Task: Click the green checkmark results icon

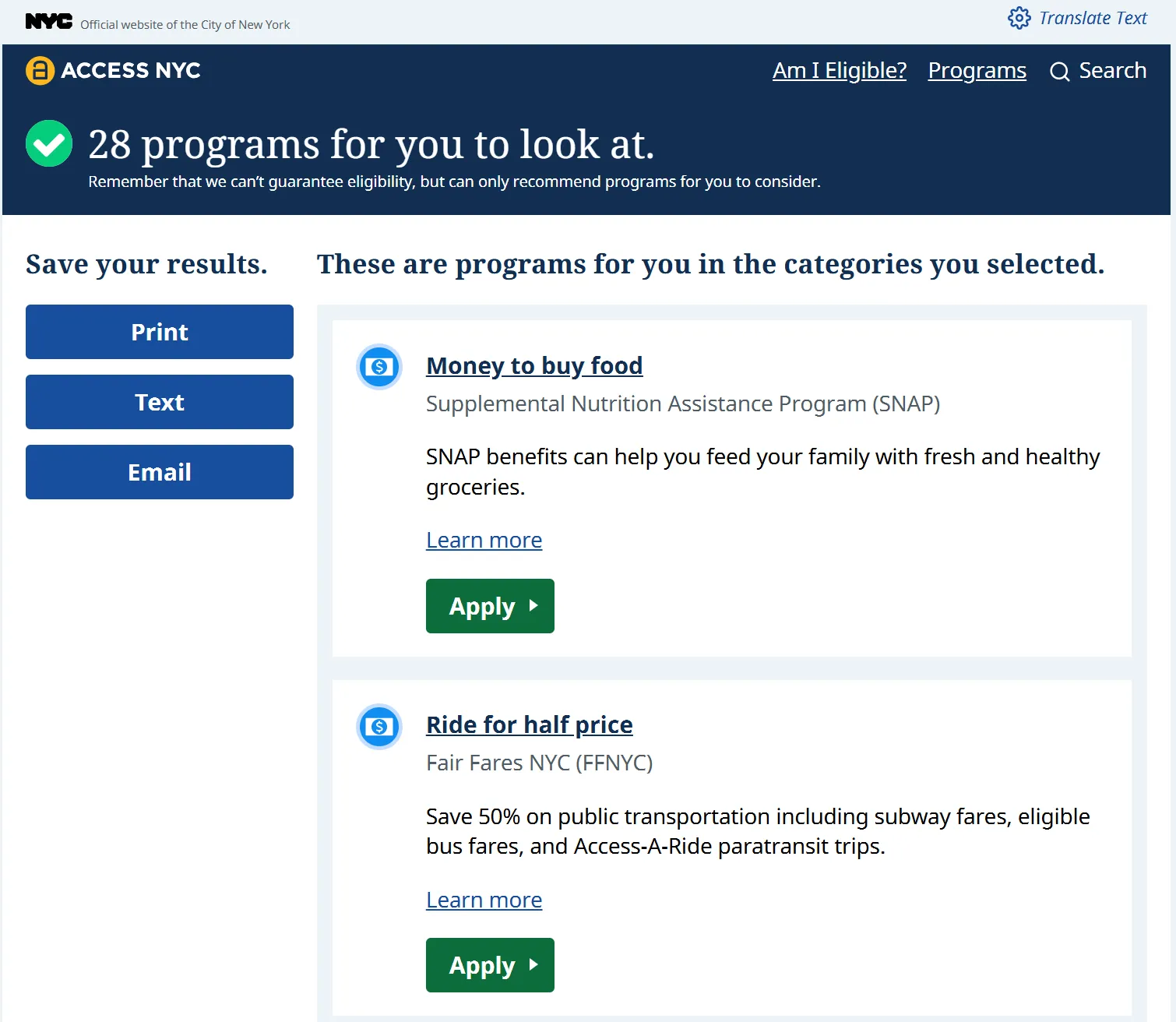Action: (49, 143)
